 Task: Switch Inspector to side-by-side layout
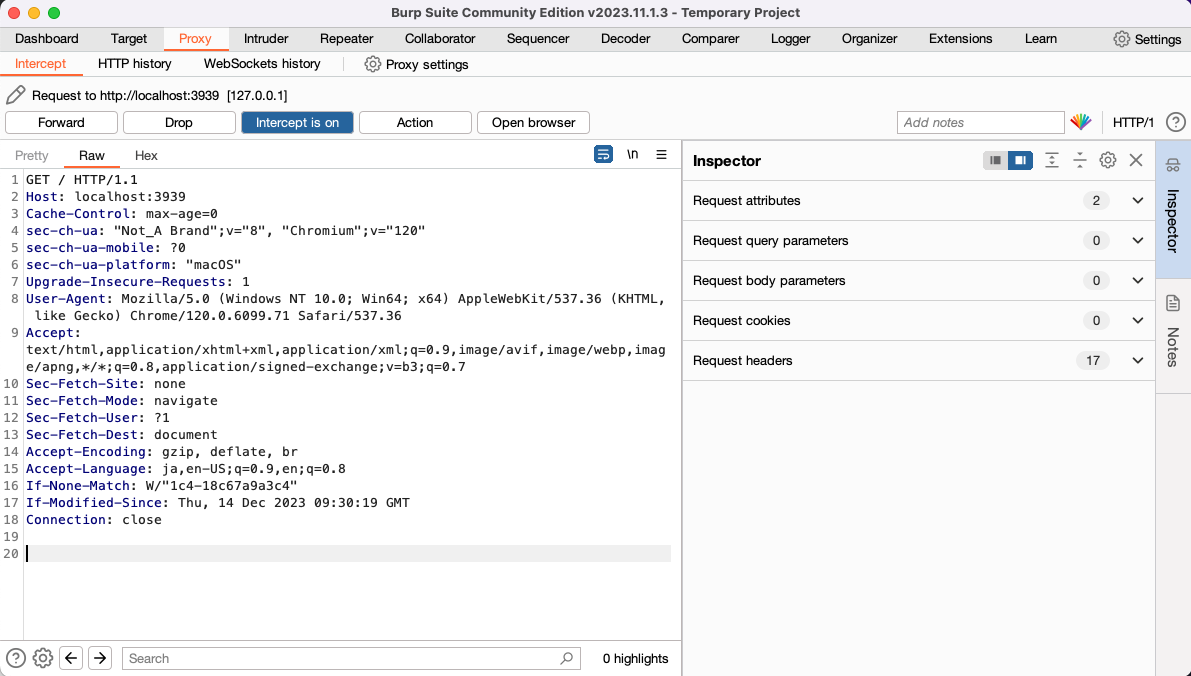[x=1020, y=160]
